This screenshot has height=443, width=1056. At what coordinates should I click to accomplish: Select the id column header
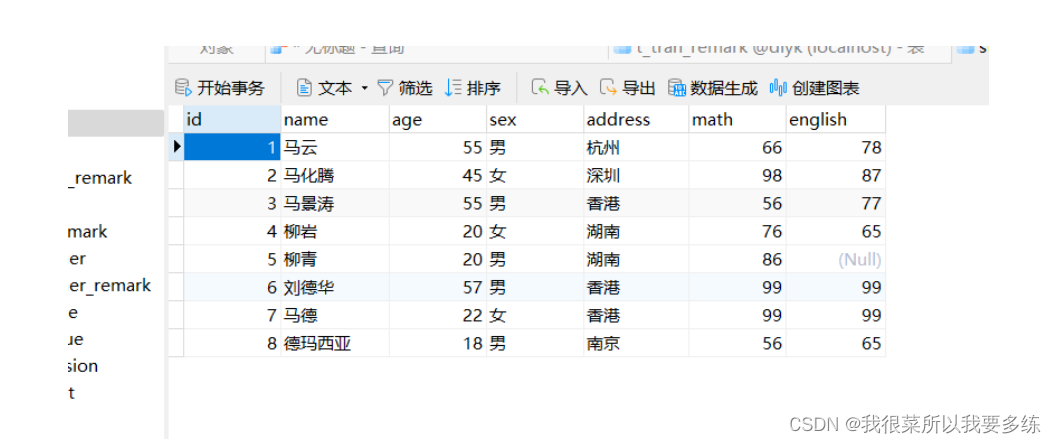(x=232, y=119)
